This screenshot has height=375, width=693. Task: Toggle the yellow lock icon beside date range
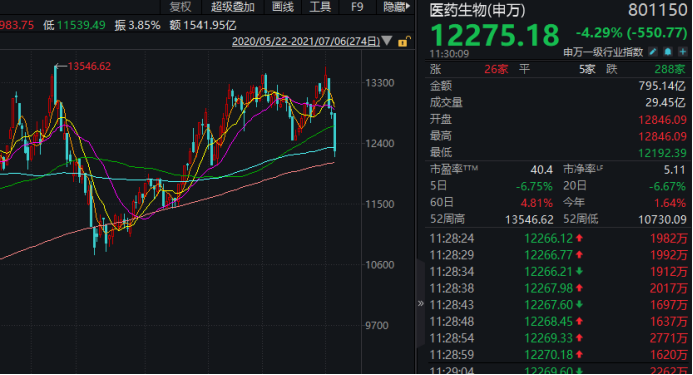pyautogui.click(x=403, y=42)
